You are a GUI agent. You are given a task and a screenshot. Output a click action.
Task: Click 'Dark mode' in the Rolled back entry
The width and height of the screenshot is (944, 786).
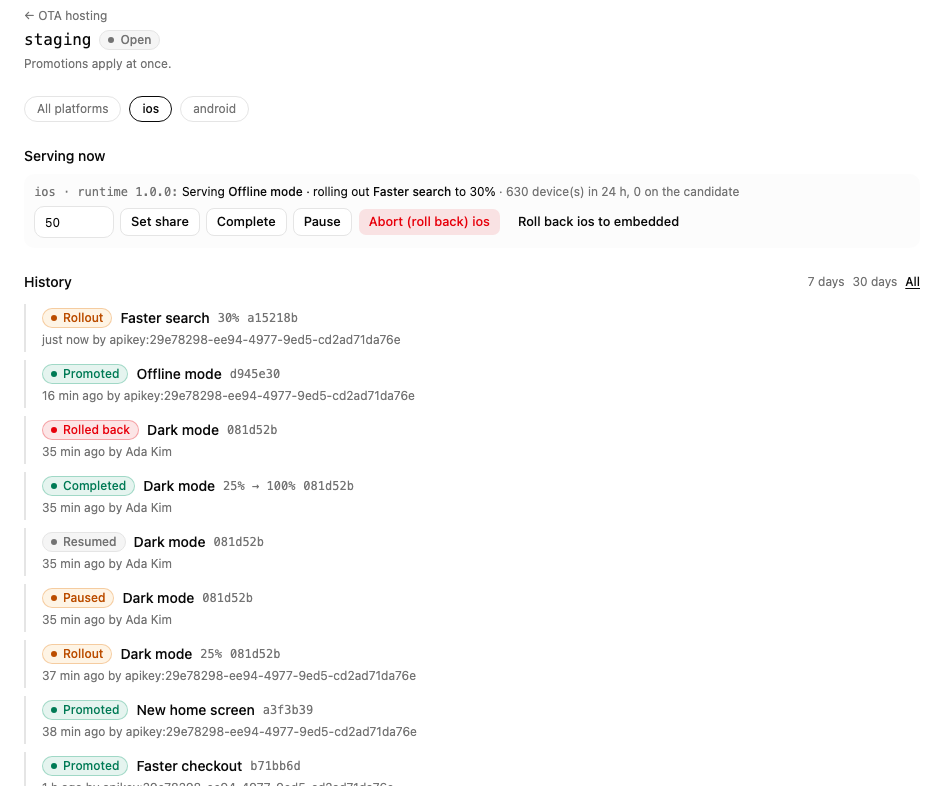pyautogui.click(x=183, y=430)
